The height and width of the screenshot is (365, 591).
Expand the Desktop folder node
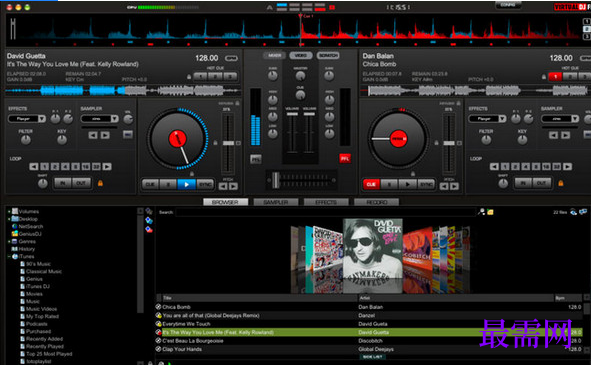click(x=9, y=219)
